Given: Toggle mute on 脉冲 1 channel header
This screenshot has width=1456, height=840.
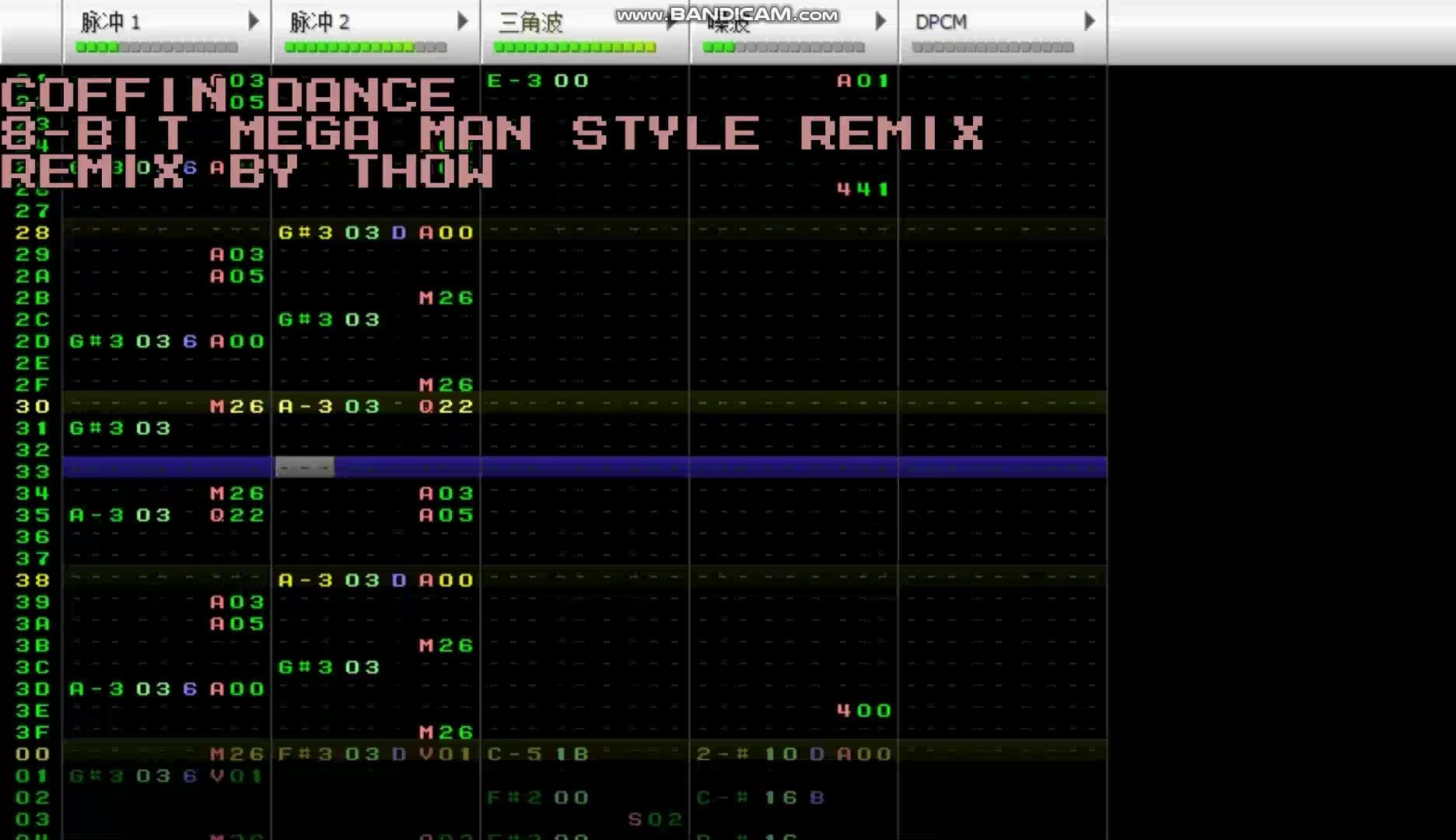Looking at the screenshot, I should pyautogui.click(x=110, y=22).
